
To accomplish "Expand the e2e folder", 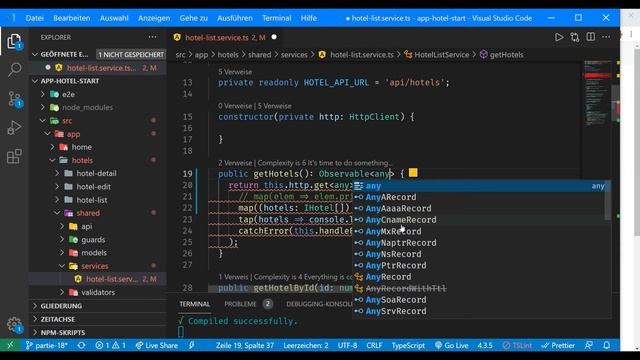I will (68, 94).
